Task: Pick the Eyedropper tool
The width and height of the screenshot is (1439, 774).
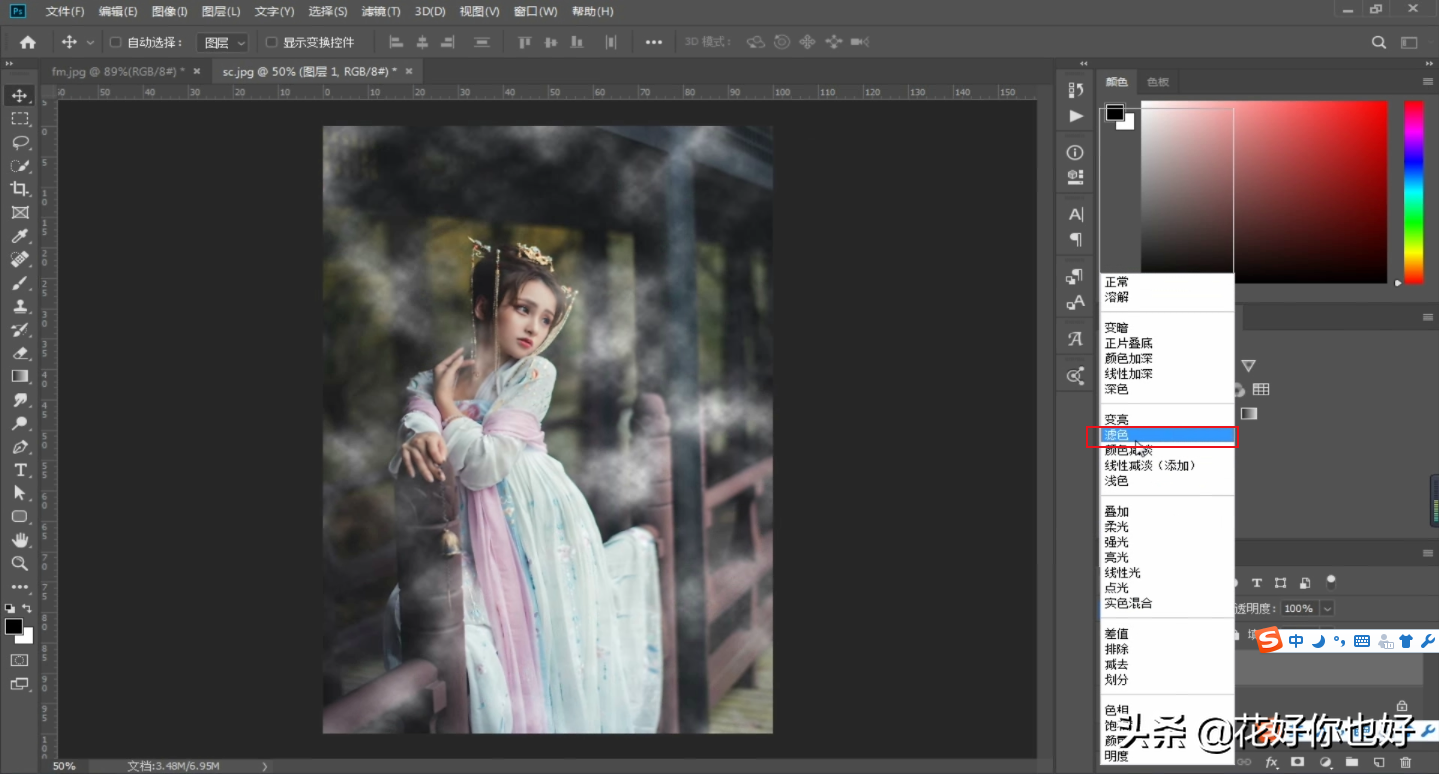Action: click(19, 236)
